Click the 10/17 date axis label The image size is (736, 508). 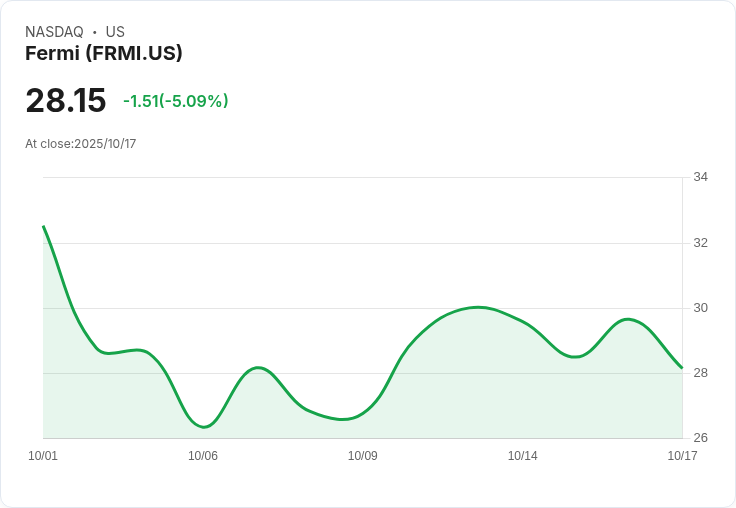682,456
